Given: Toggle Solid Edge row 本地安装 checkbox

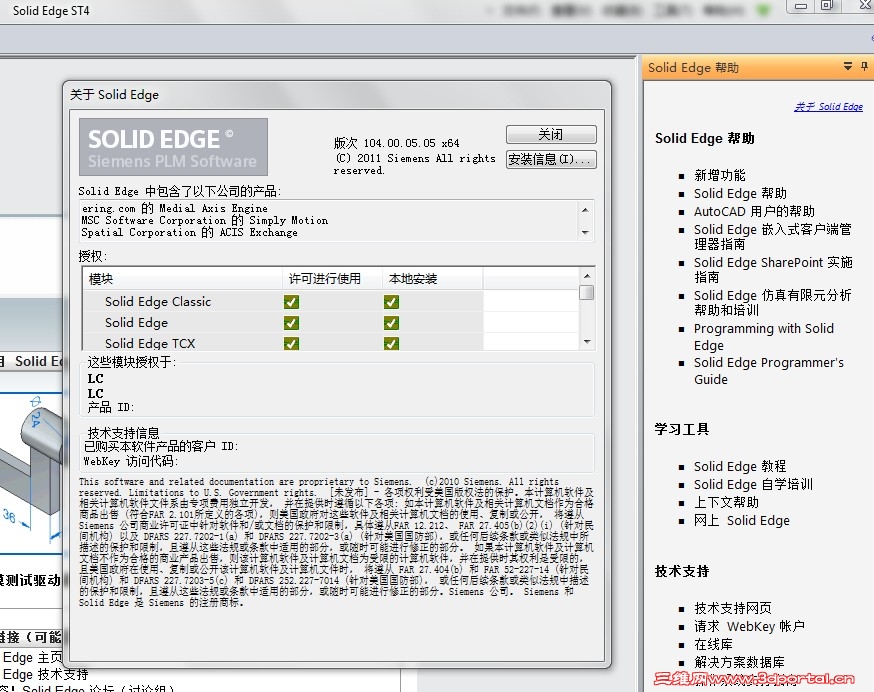Looking at the screenshot, I should (x=391, y=323).
